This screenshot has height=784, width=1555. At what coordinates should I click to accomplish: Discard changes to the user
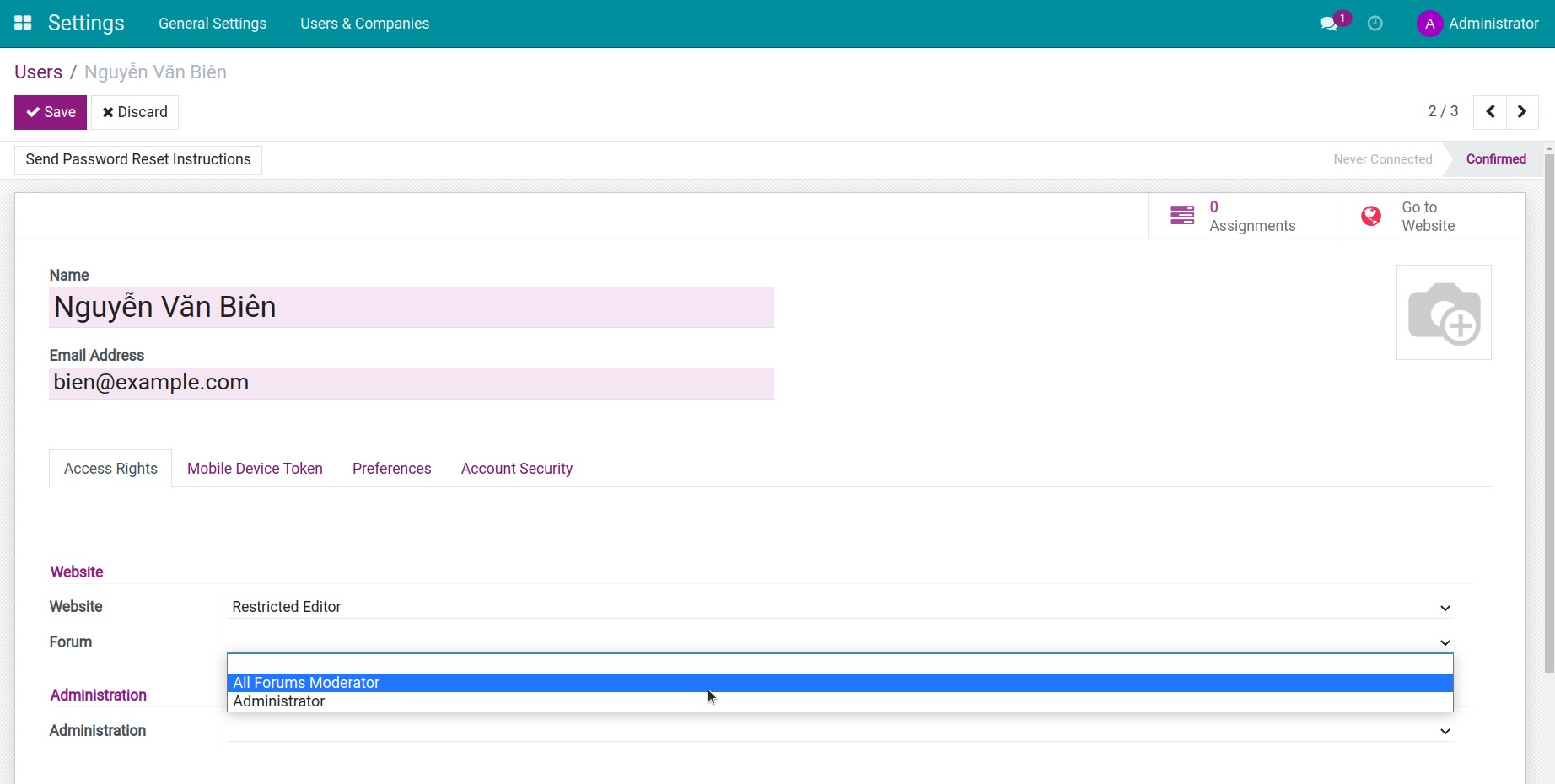point(135,112)
